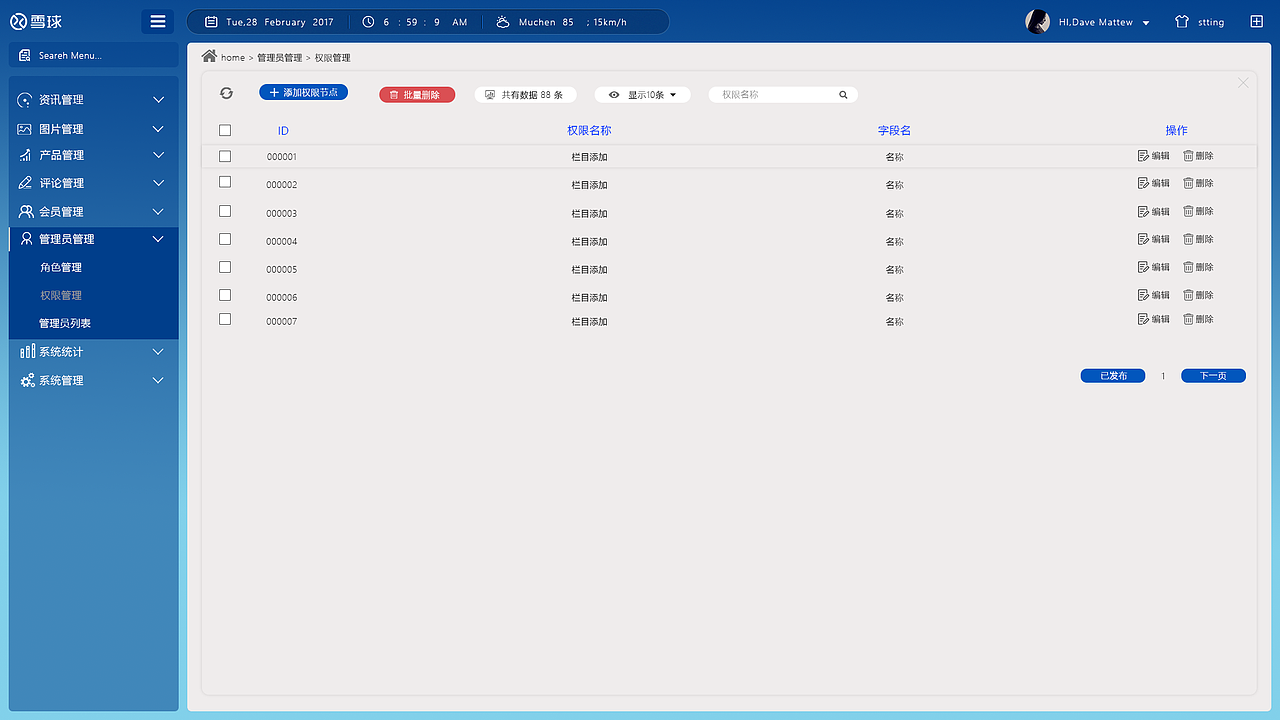Image resolution: width=1280 pixels, height=720 pixels.
Task: Check the checkbox for row 000002
Action: pos(225,182)
